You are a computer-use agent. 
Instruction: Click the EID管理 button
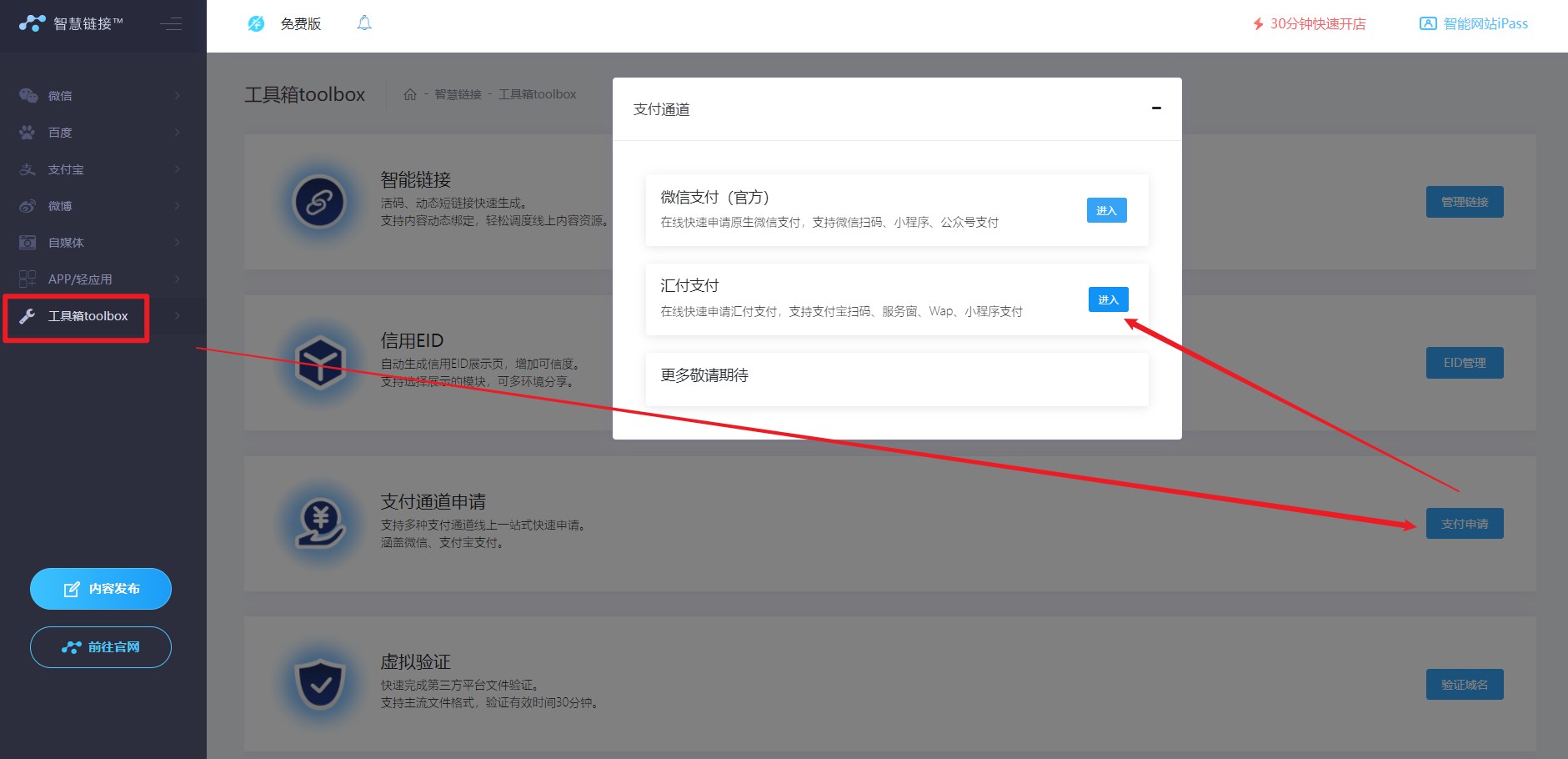click(1465, 363)
